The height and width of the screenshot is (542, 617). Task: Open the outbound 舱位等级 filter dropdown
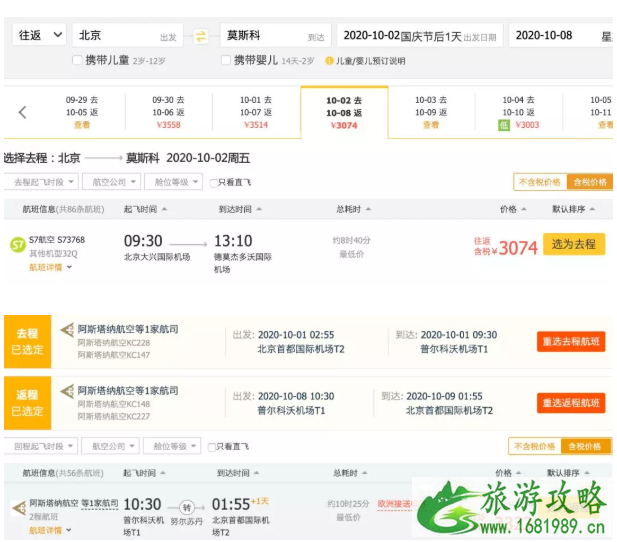[x=174, y=182]
